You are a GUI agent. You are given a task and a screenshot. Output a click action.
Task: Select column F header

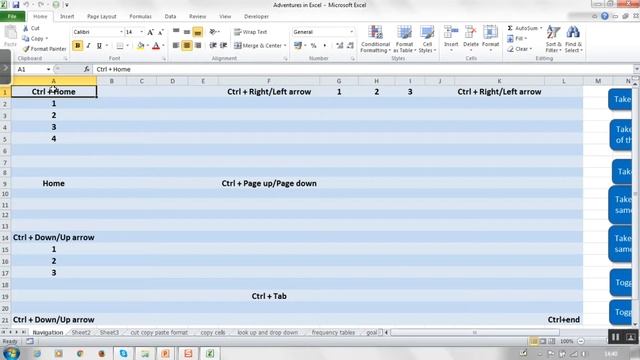tap(269, 81)
